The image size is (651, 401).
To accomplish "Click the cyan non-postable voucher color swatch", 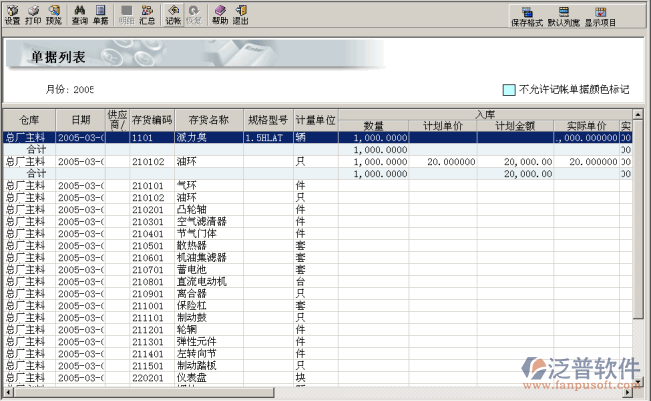I will click(x=509, y=89).
